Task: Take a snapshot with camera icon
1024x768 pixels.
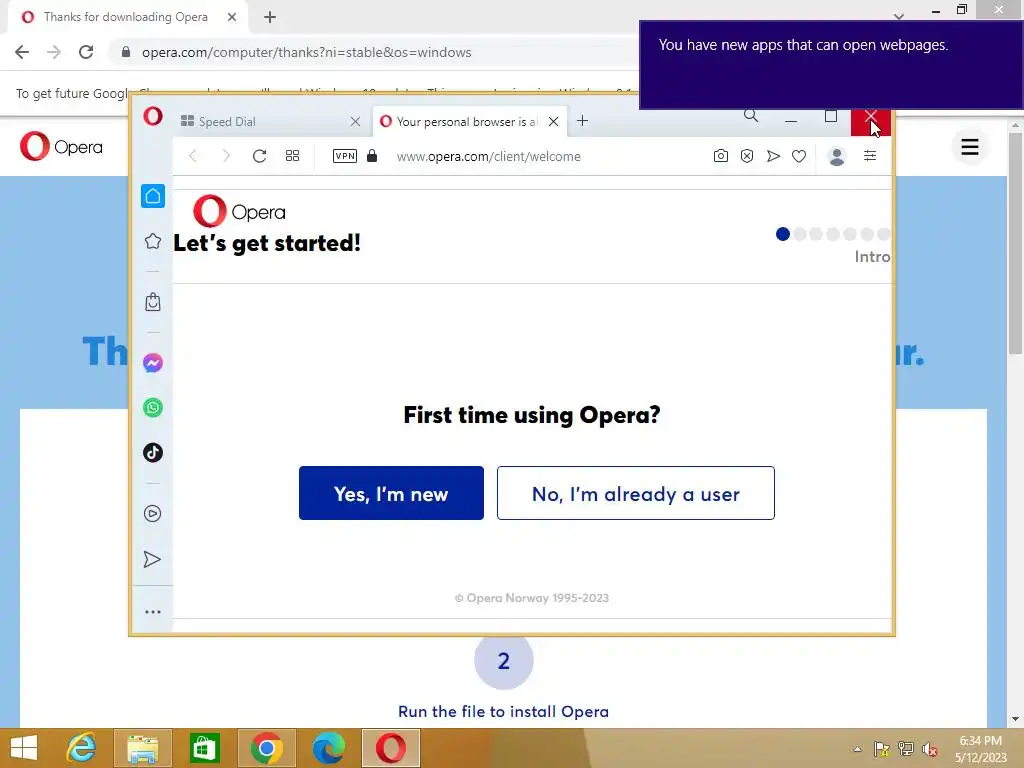Action: point(720,155)
